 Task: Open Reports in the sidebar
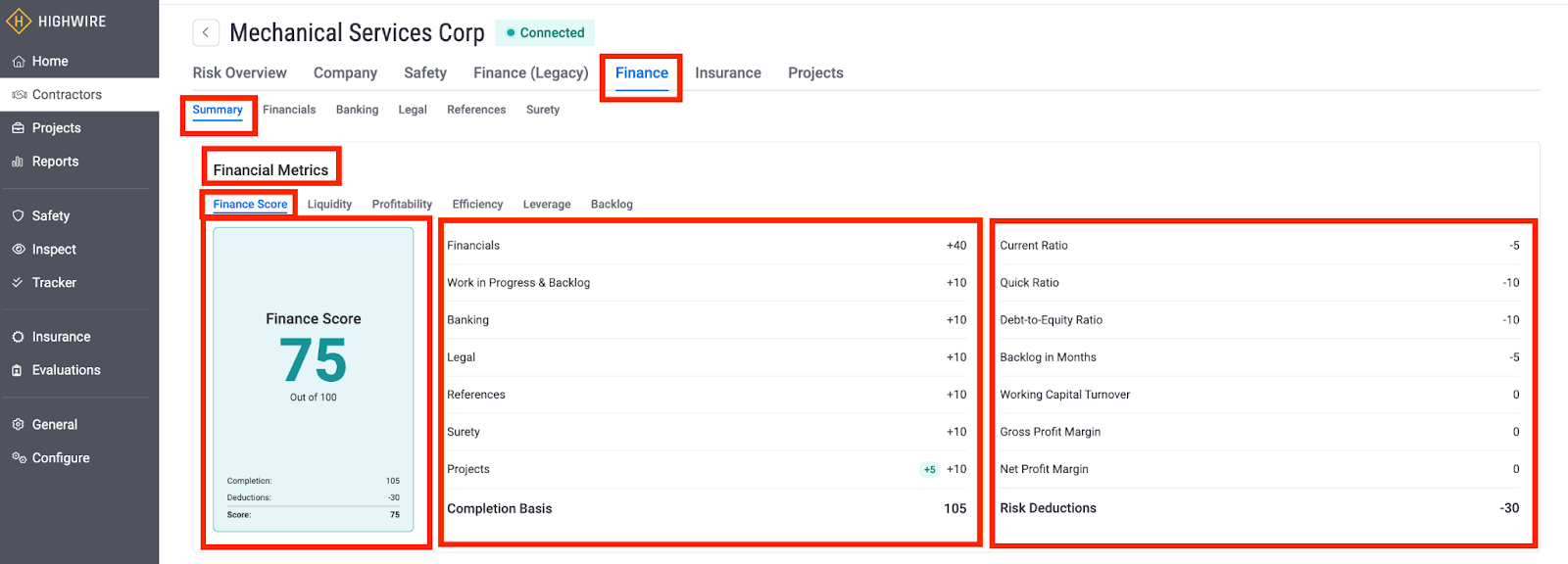(x=55, y=162)
